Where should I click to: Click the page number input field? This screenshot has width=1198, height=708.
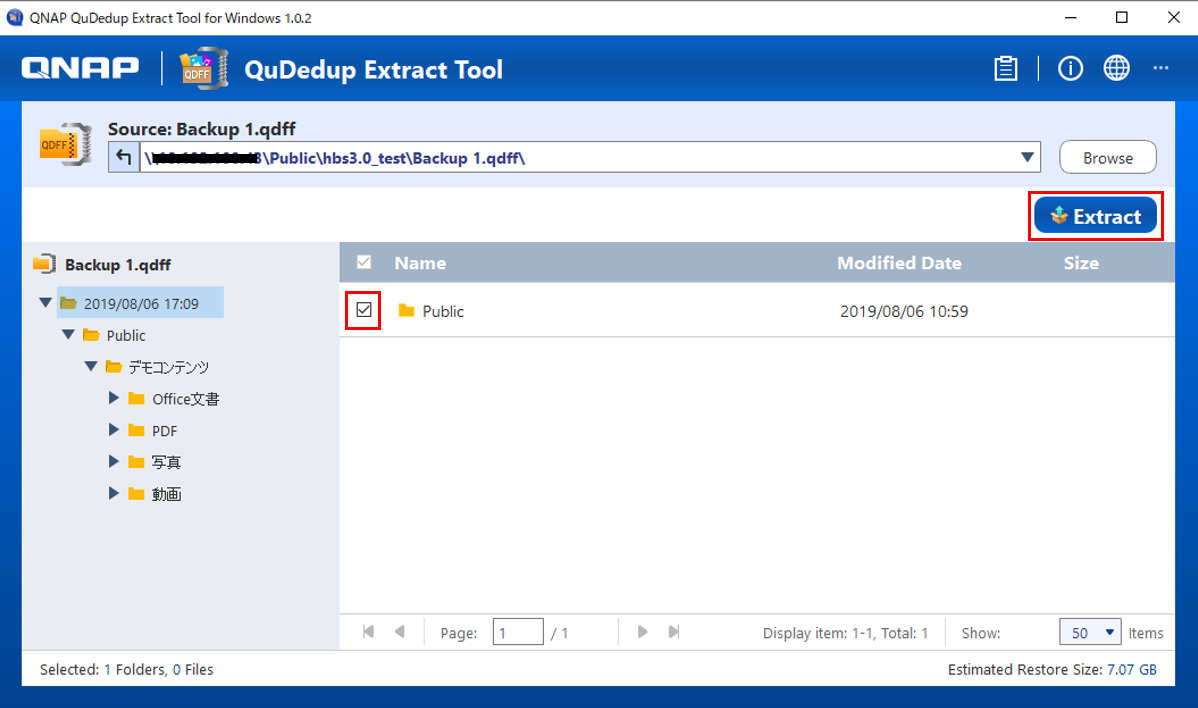pyautogui.click(x=517, y=632)
